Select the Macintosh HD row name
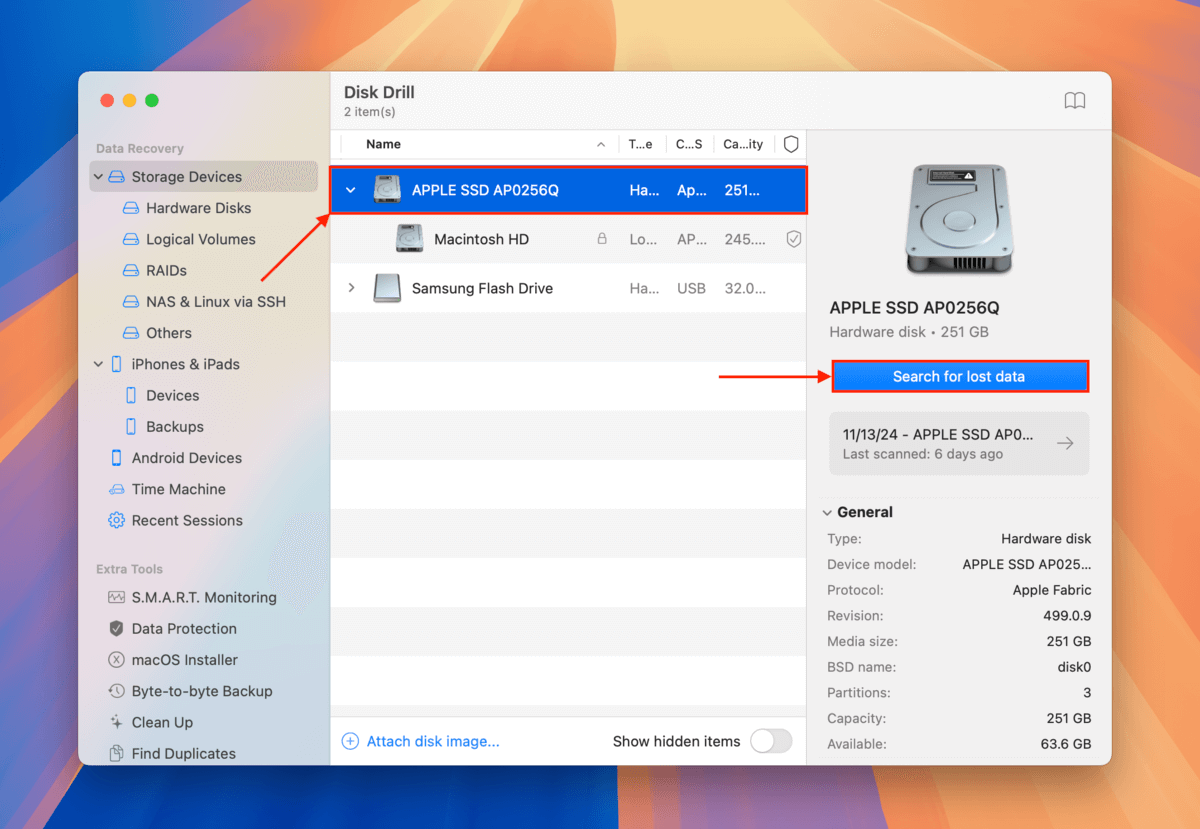This screenshot has height=829, width=1200. click(481, 239)
